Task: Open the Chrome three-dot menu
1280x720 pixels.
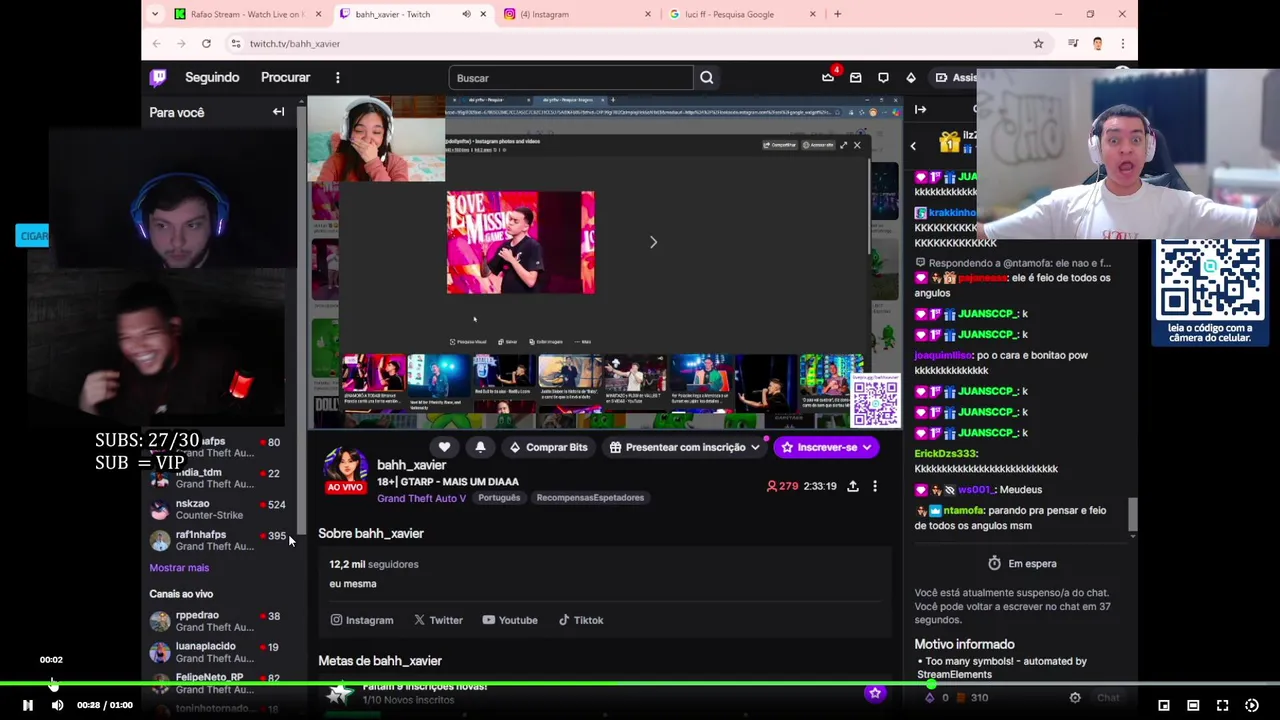Action: click(1122, 44)
